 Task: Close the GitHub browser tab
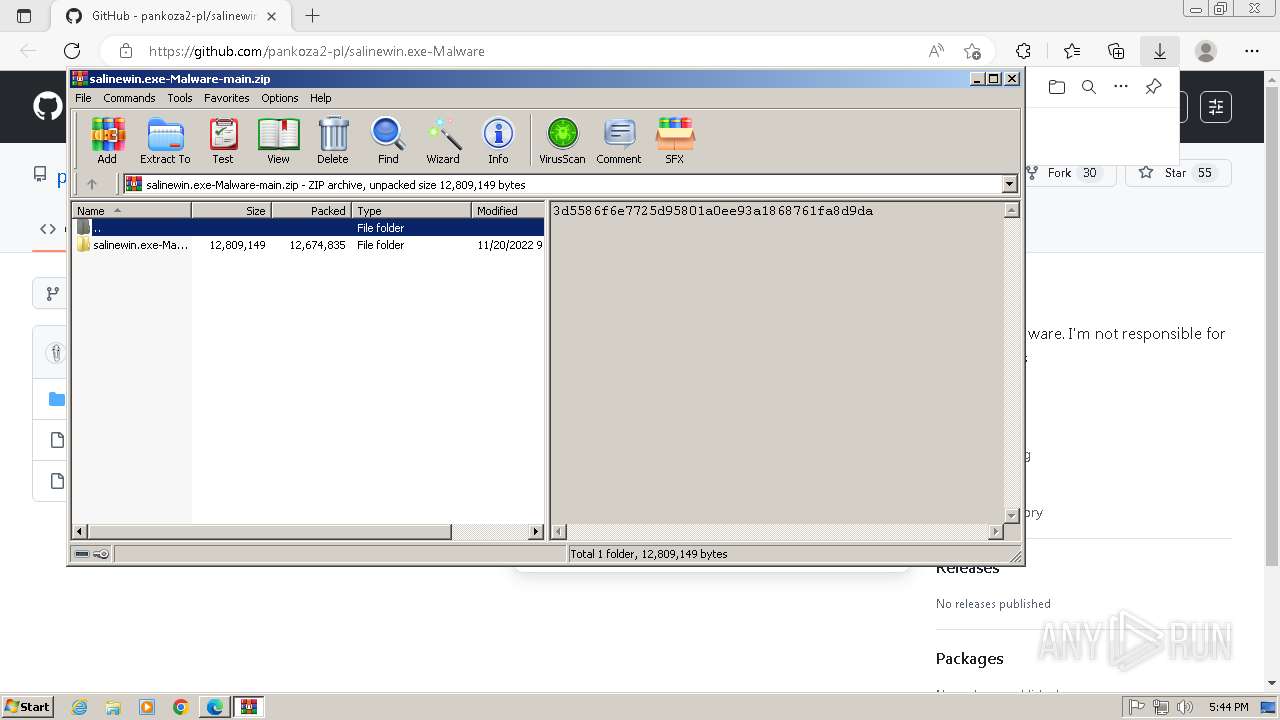[x=272, y=16]
